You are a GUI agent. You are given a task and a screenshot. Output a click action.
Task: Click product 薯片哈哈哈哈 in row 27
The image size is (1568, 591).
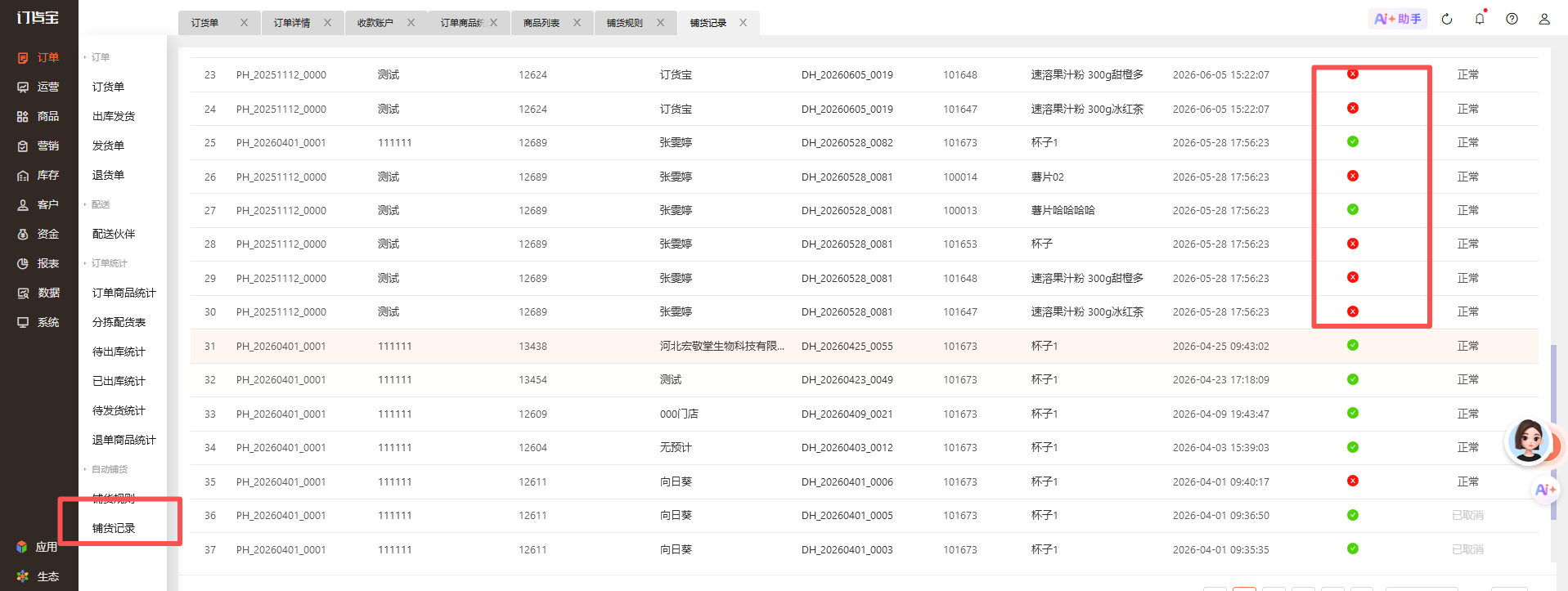1063,210
